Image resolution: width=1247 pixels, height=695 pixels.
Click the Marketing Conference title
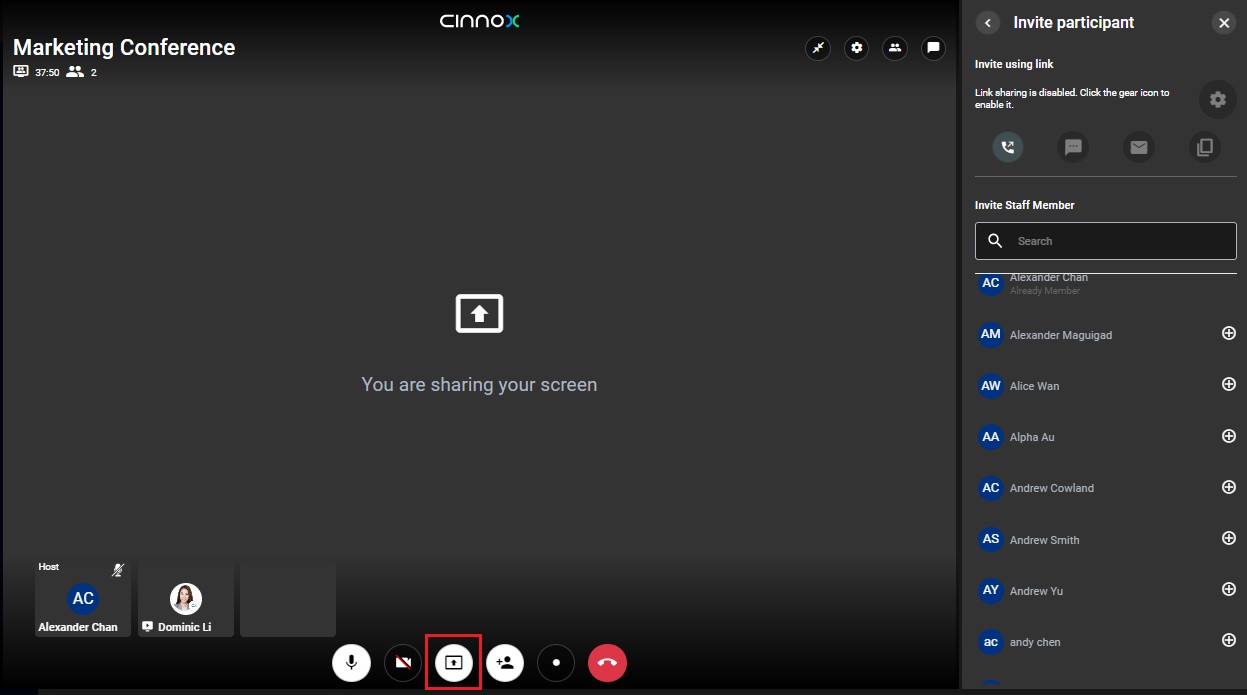click(124, 47)
